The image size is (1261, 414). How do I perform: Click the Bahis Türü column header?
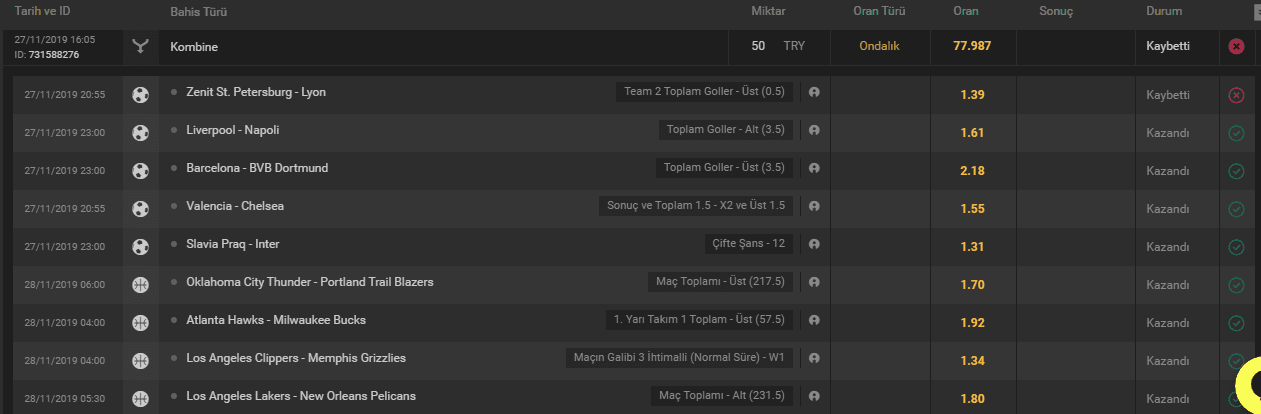[198, 12]
